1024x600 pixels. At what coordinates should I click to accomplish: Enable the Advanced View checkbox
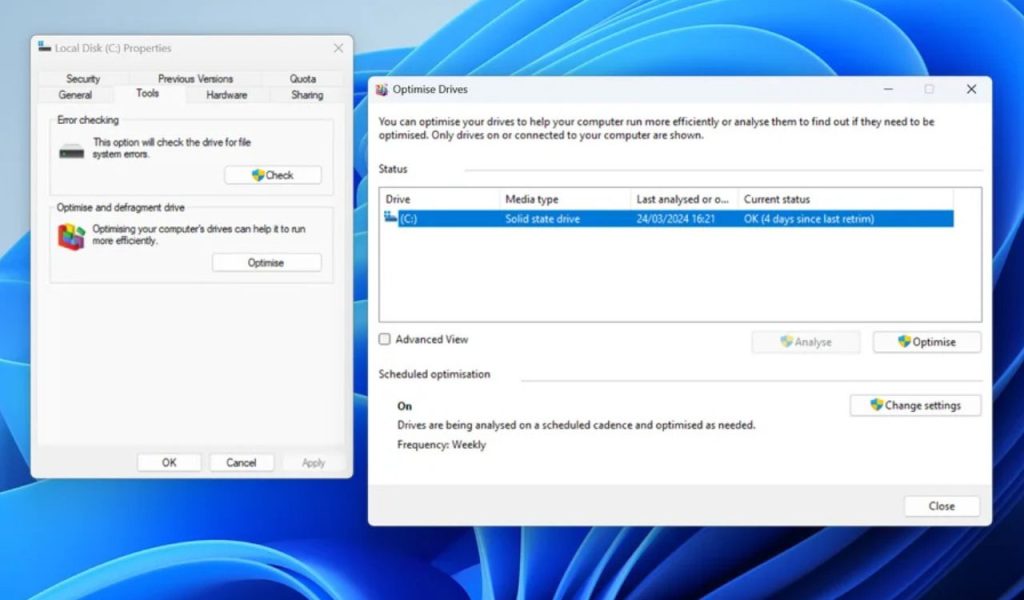pyautogui.click(x=385, y=340)
